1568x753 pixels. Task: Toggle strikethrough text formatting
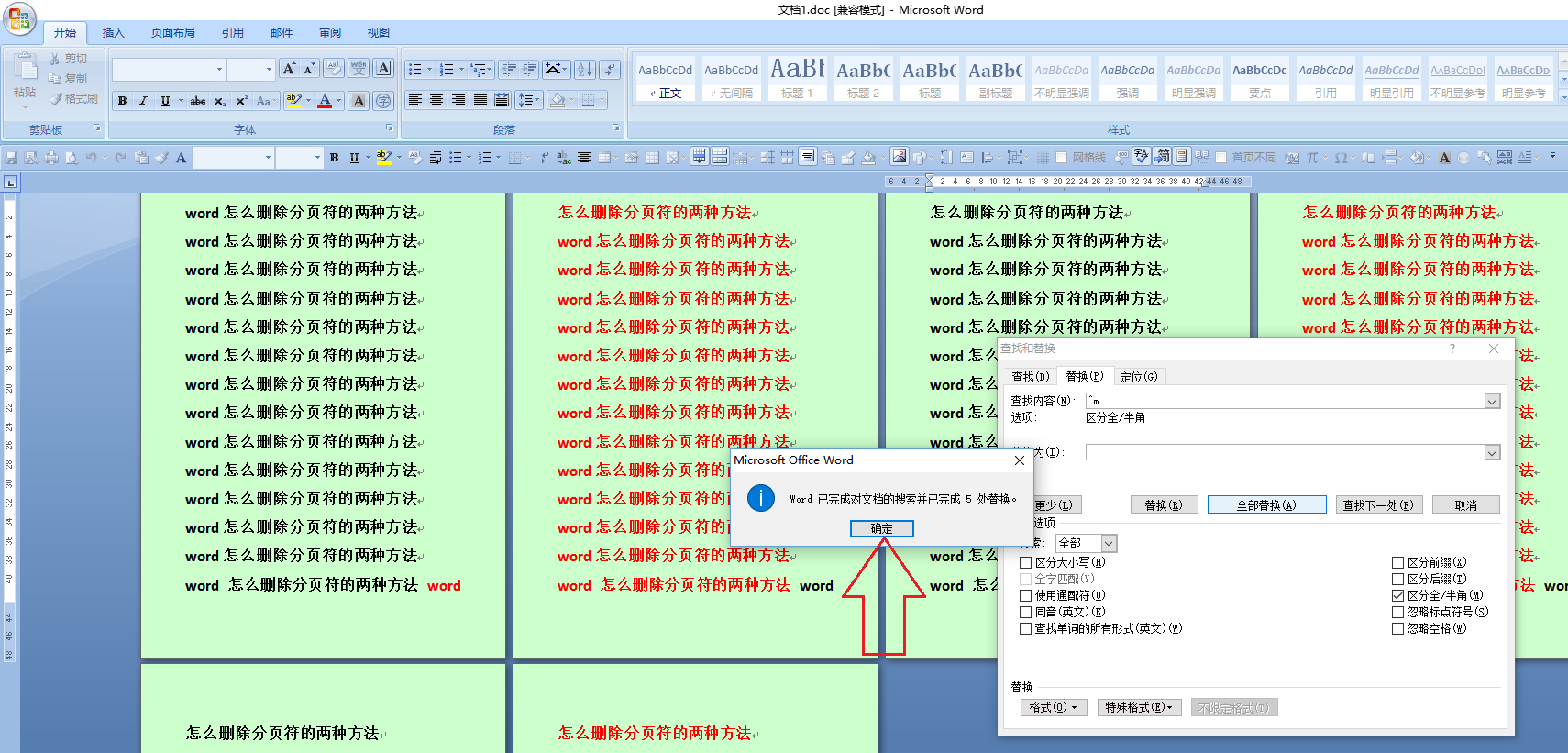point(197,101)
